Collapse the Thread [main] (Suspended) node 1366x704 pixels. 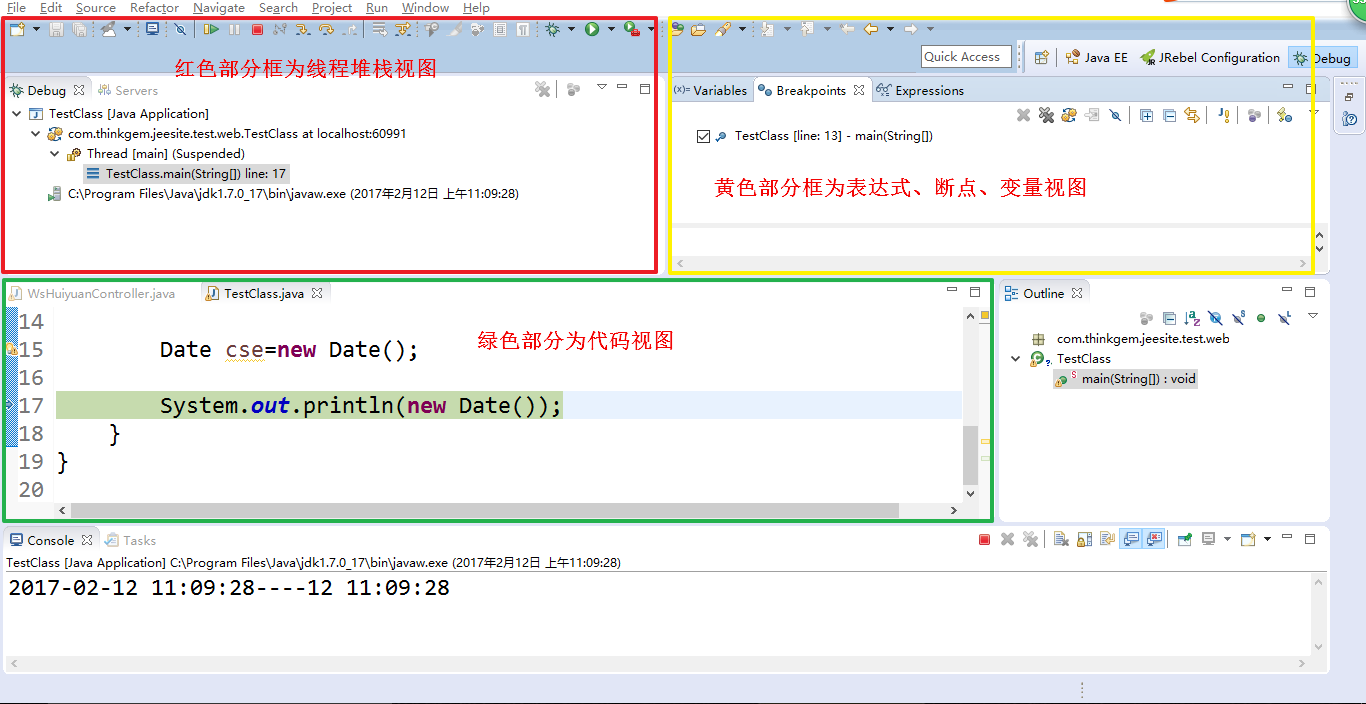(x=56, y=152)
